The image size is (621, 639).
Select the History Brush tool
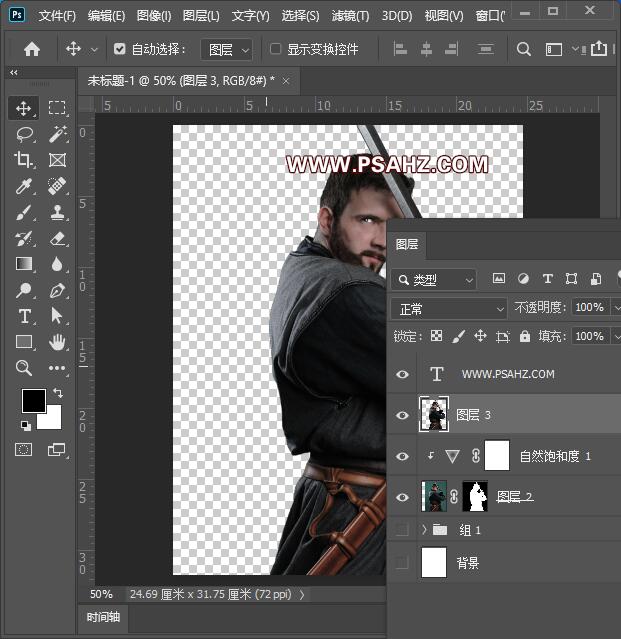click(24, 238)
